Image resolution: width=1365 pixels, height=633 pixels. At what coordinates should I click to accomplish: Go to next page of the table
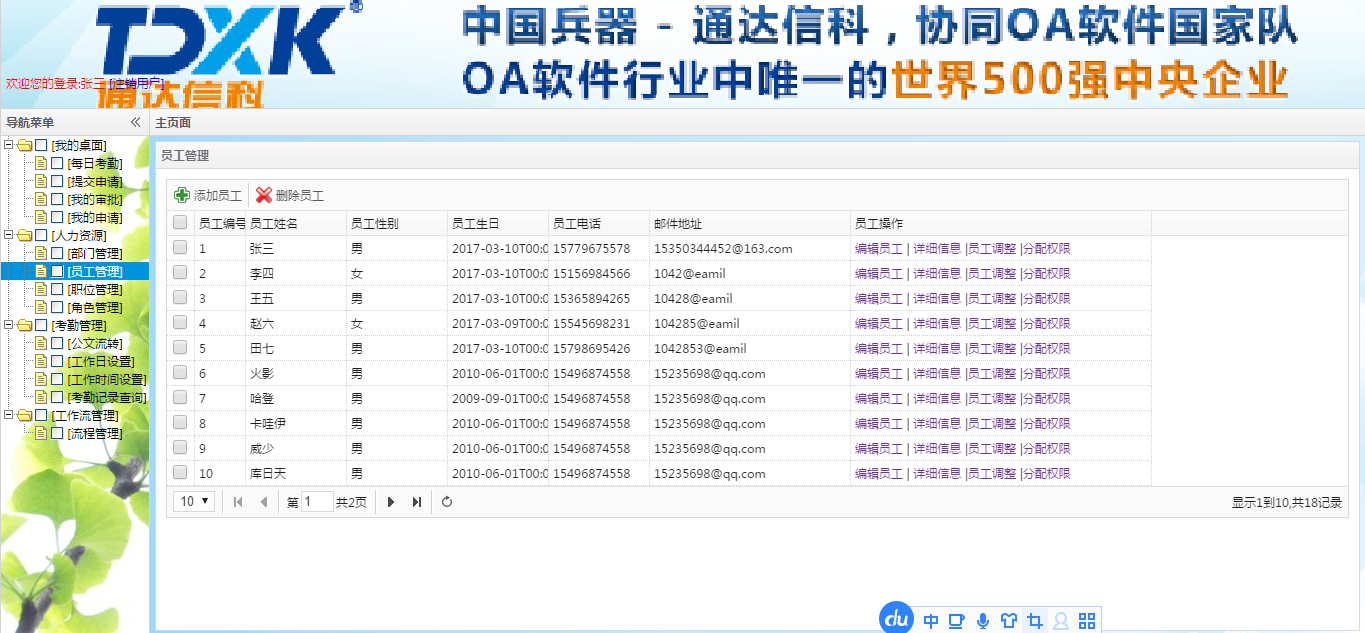391,502
